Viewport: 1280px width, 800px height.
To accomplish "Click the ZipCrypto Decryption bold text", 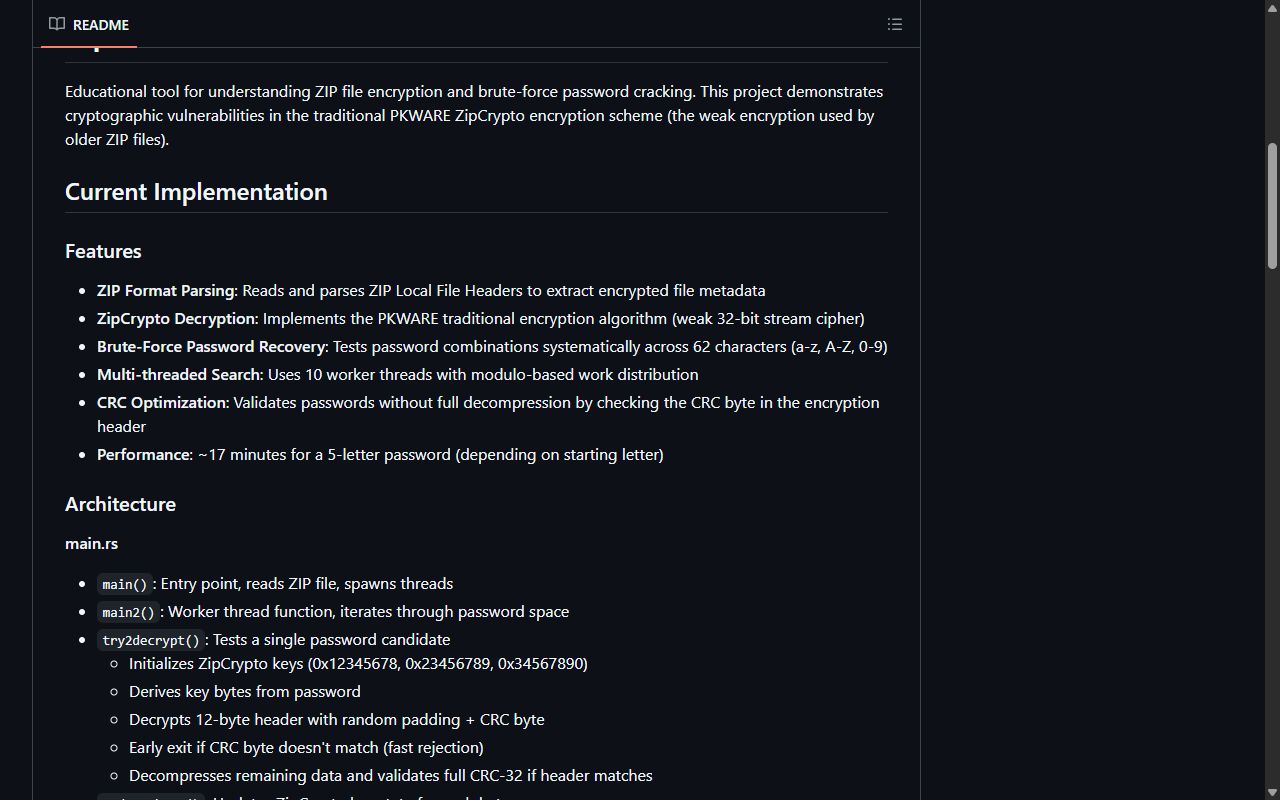I will tap(176, 319).
